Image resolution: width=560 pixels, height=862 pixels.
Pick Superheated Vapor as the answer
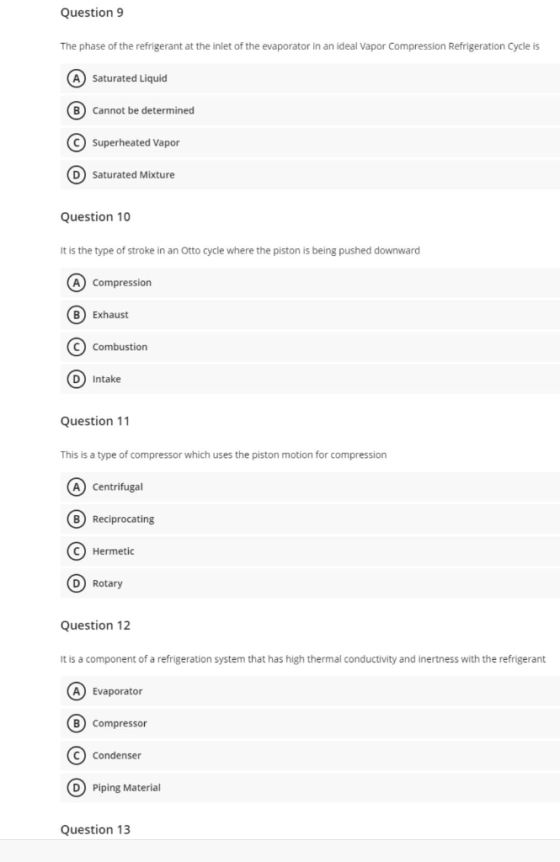coord(310,142)
